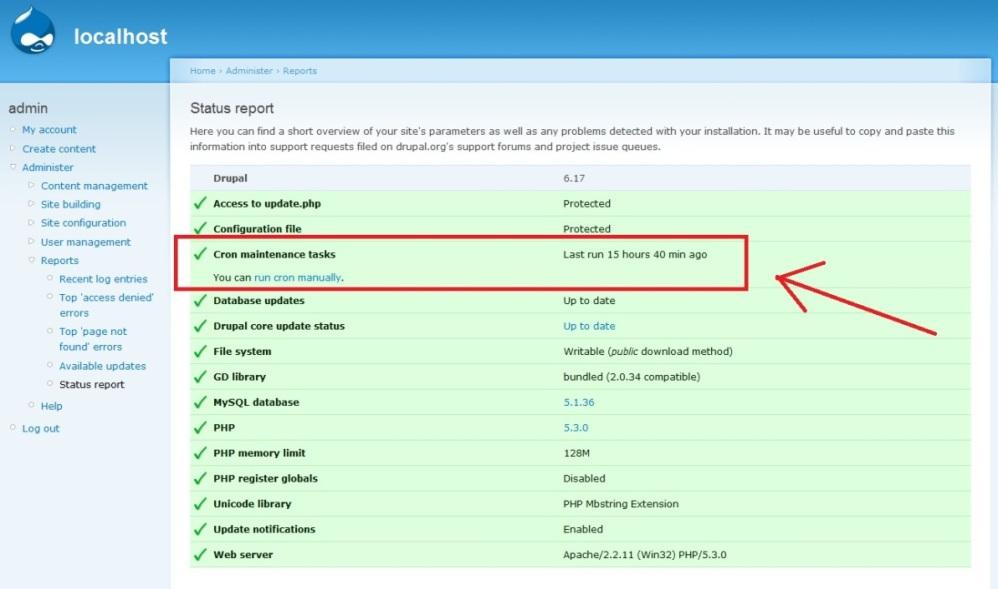Open Content management menu item
This screenshot has height=589, width=998.
[x=94, y=186]
